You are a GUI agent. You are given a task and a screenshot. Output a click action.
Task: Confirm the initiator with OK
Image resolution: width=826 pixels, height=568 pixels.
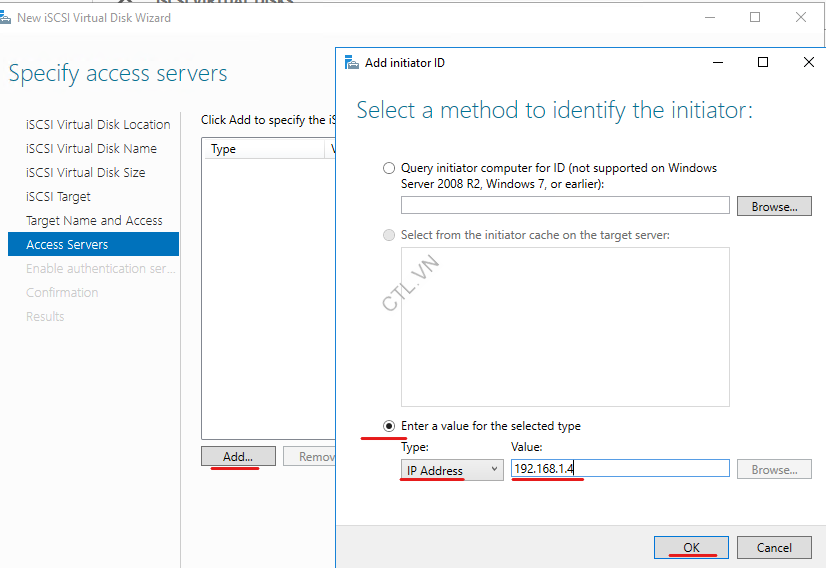pyautogui.click(x=691, y=547)
